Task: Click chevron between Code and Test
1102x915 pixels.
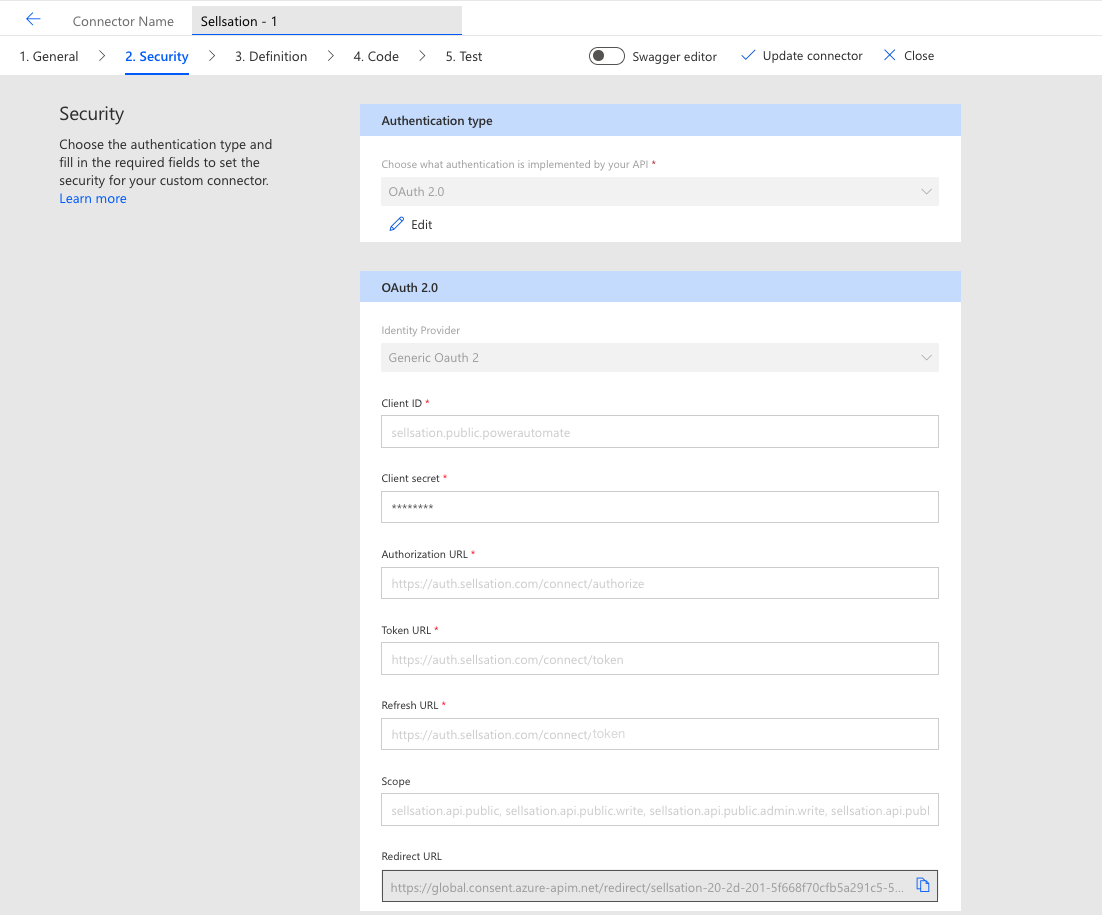Action: (422, 56)
